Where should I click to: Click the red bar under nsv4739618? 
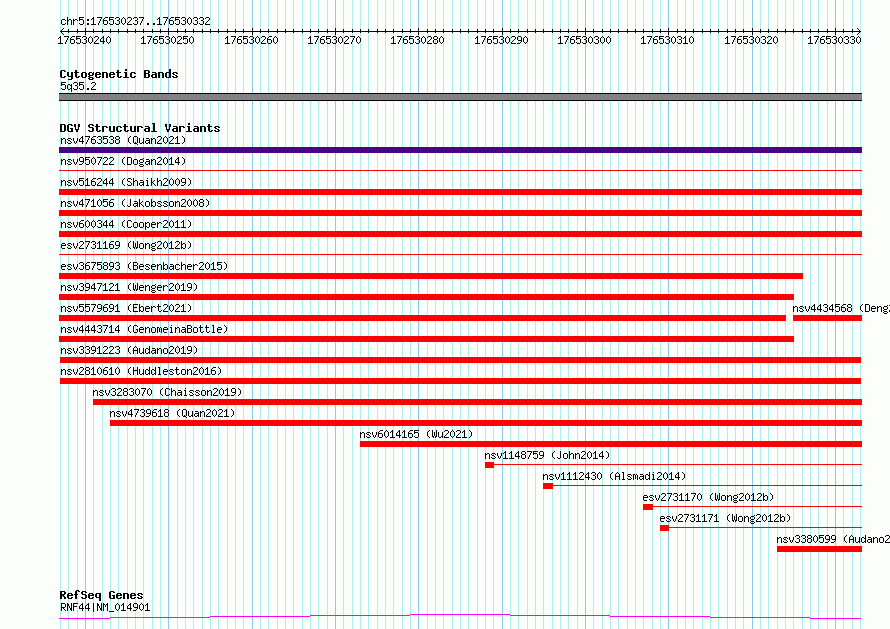coord(486,423)
